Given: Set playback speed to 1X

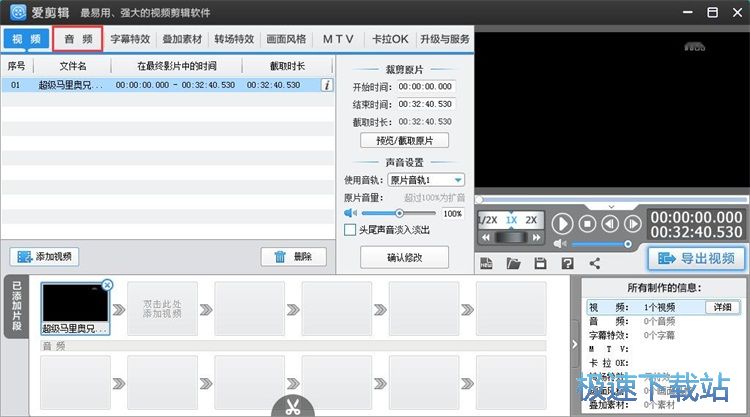Looking at the screenshot, I should point(511,220).
